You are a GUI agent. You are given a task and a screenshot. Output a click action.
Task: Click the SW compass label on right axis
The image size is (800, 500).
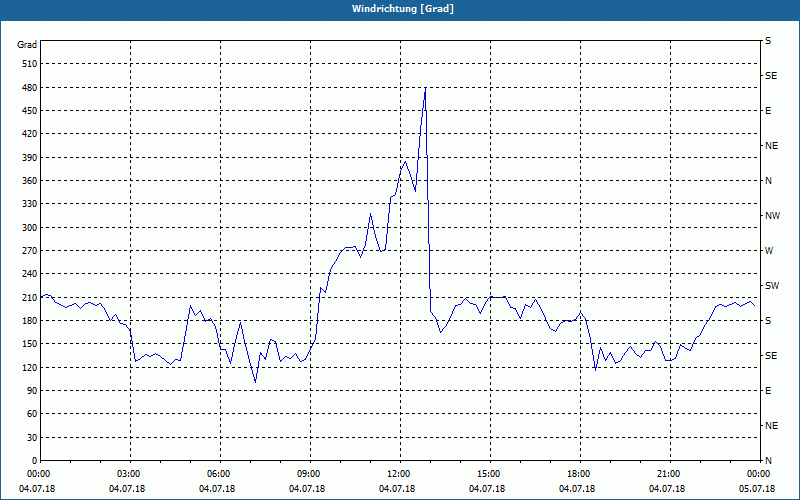click(772, 286)
